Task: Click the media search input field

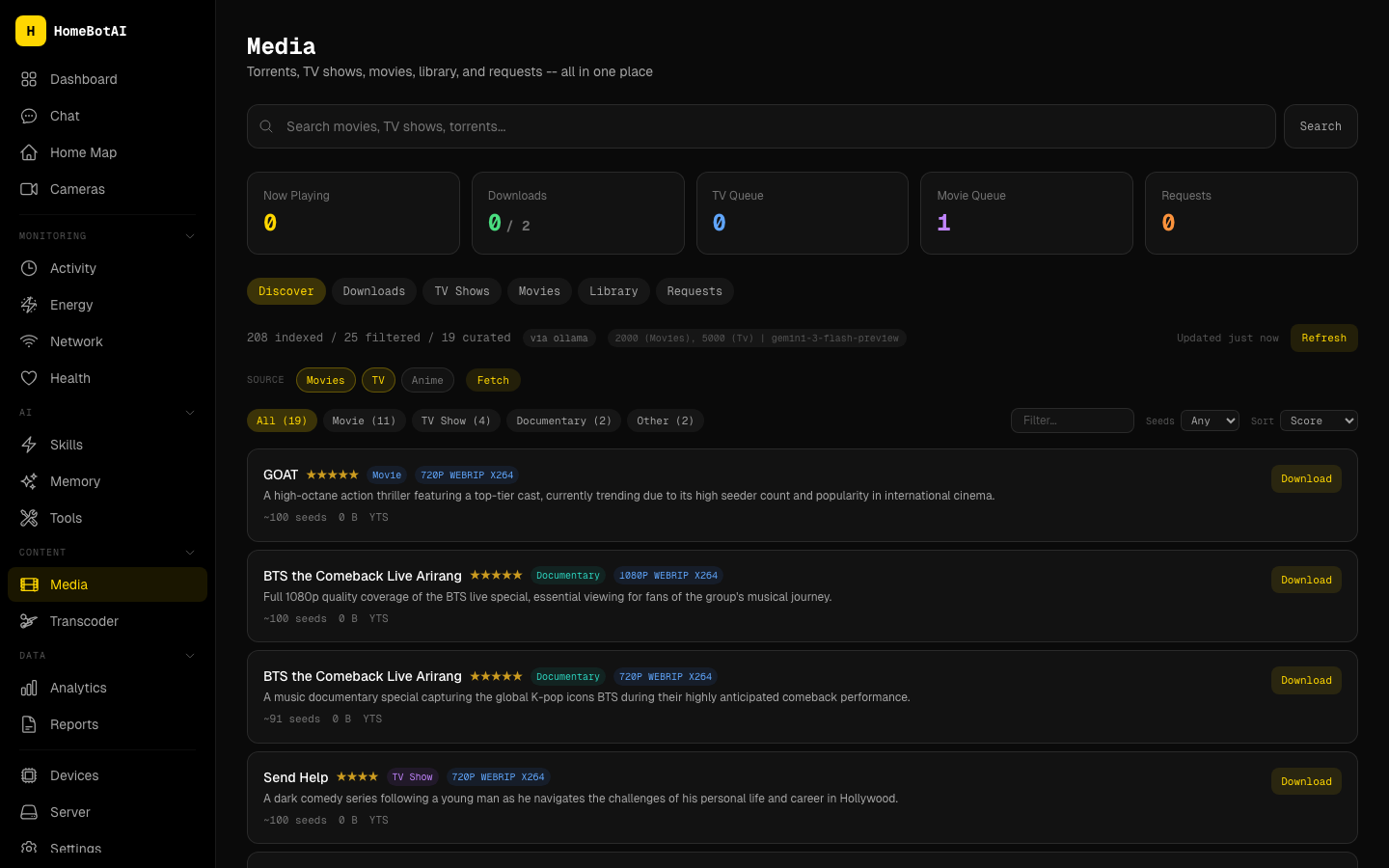Action: [x=761, y=126]
